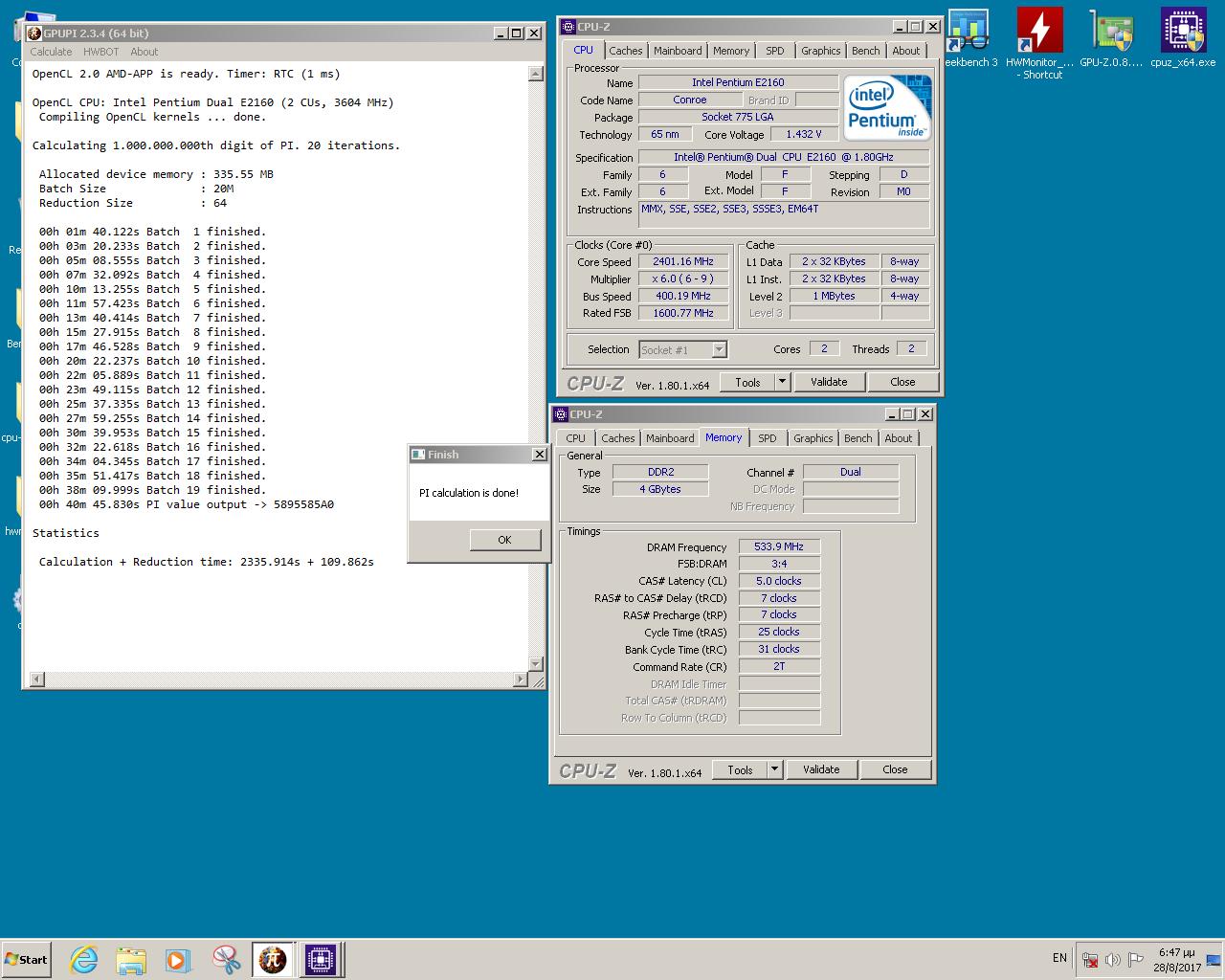Viewport: 1225px width, 980px height.
Task: Select About tab in upper CPU-Z
Action: (906, 51)
